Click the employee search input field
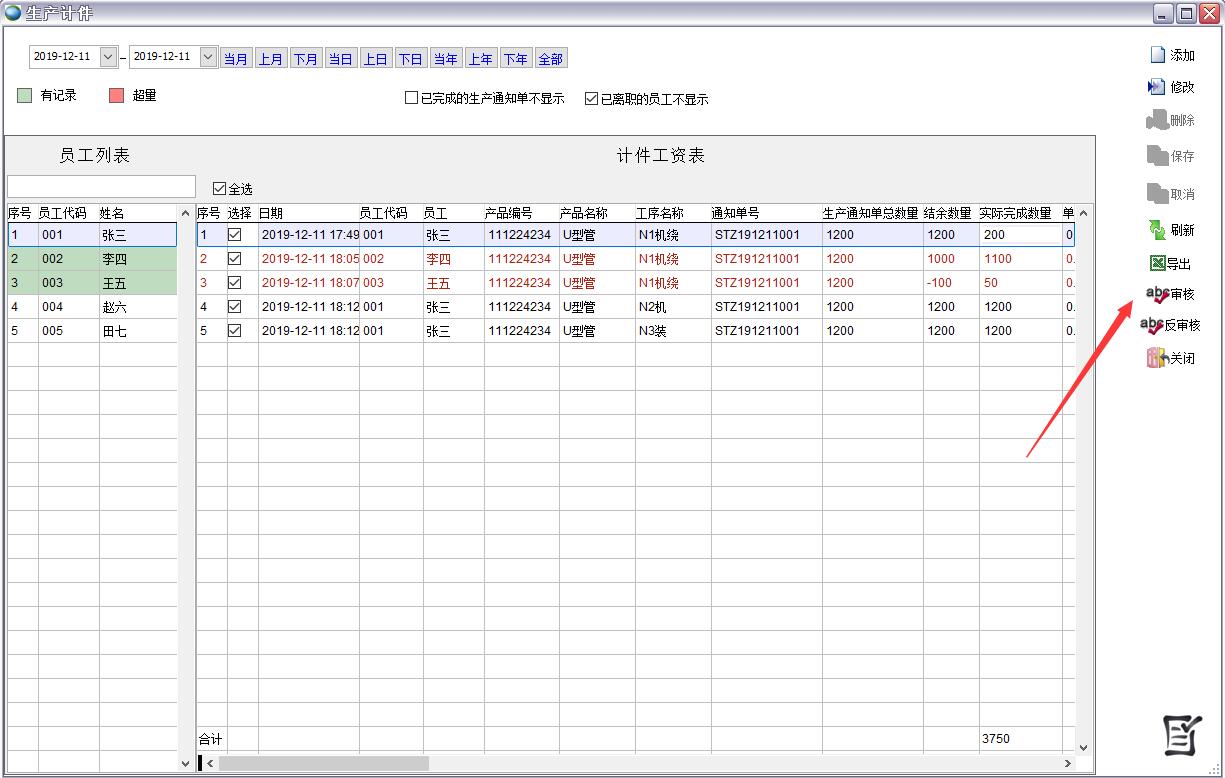This screenshot has height=778, width=1225. [101, 187]
